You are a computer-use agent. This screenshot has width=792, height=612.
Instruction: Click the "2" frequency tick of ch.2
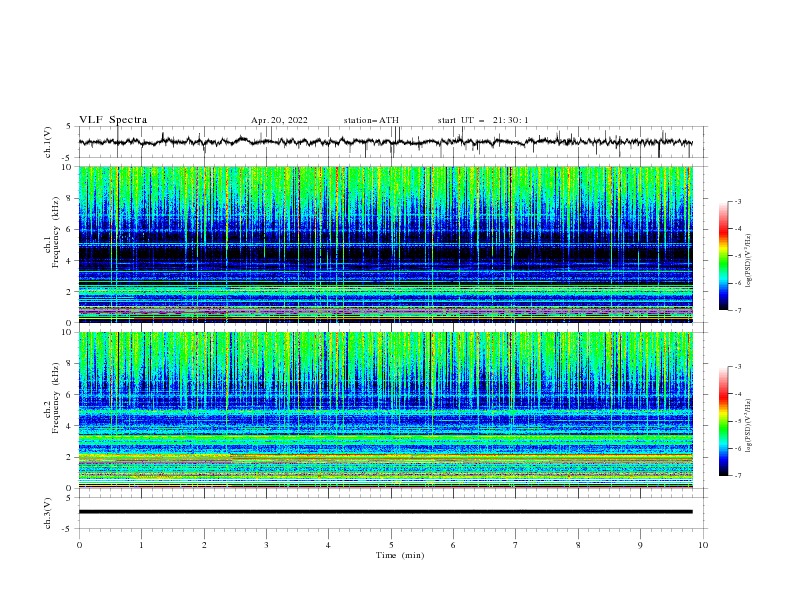(x=70, y=457)
